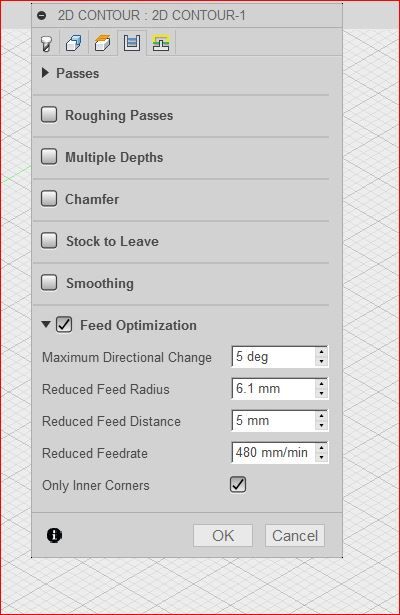The height and width of the screenshot is (615, 400).
Task: Collapse the Feed Optimization section
Action: point(46,324)
